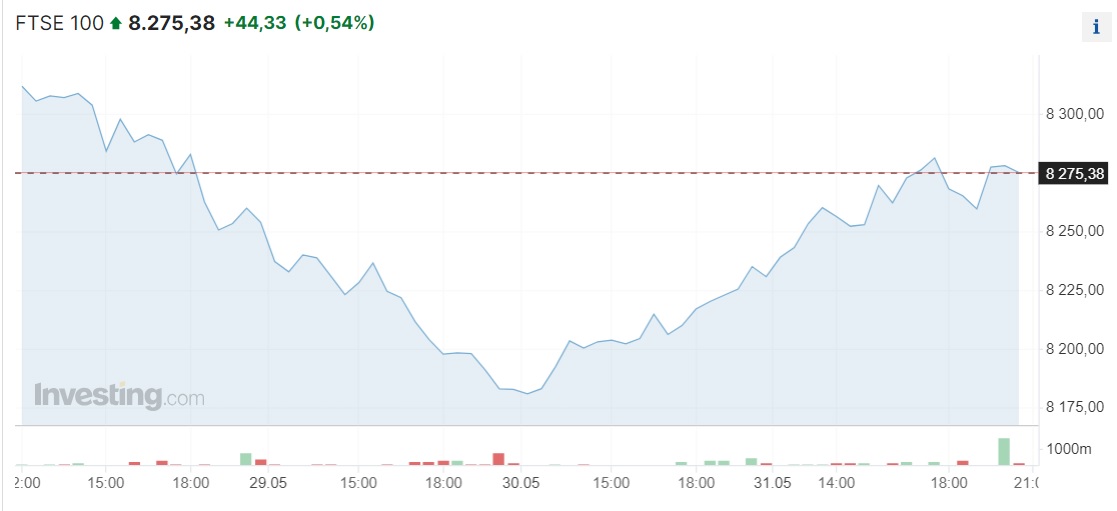Select the 30.05 date marker on time axis
This screenshot has width=1117, height=511.
click(x=521, y=482)
